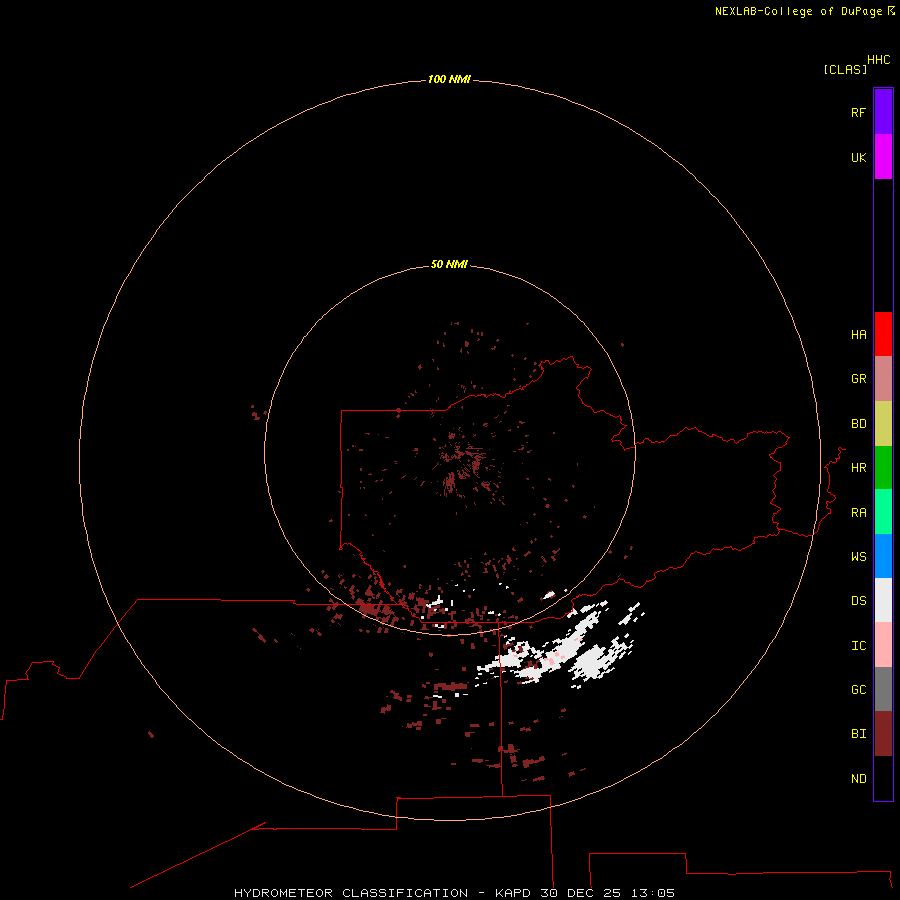This screenshot has height=900, width=900.
Task: Select the GR legend color block
Action: click(883, 379)
